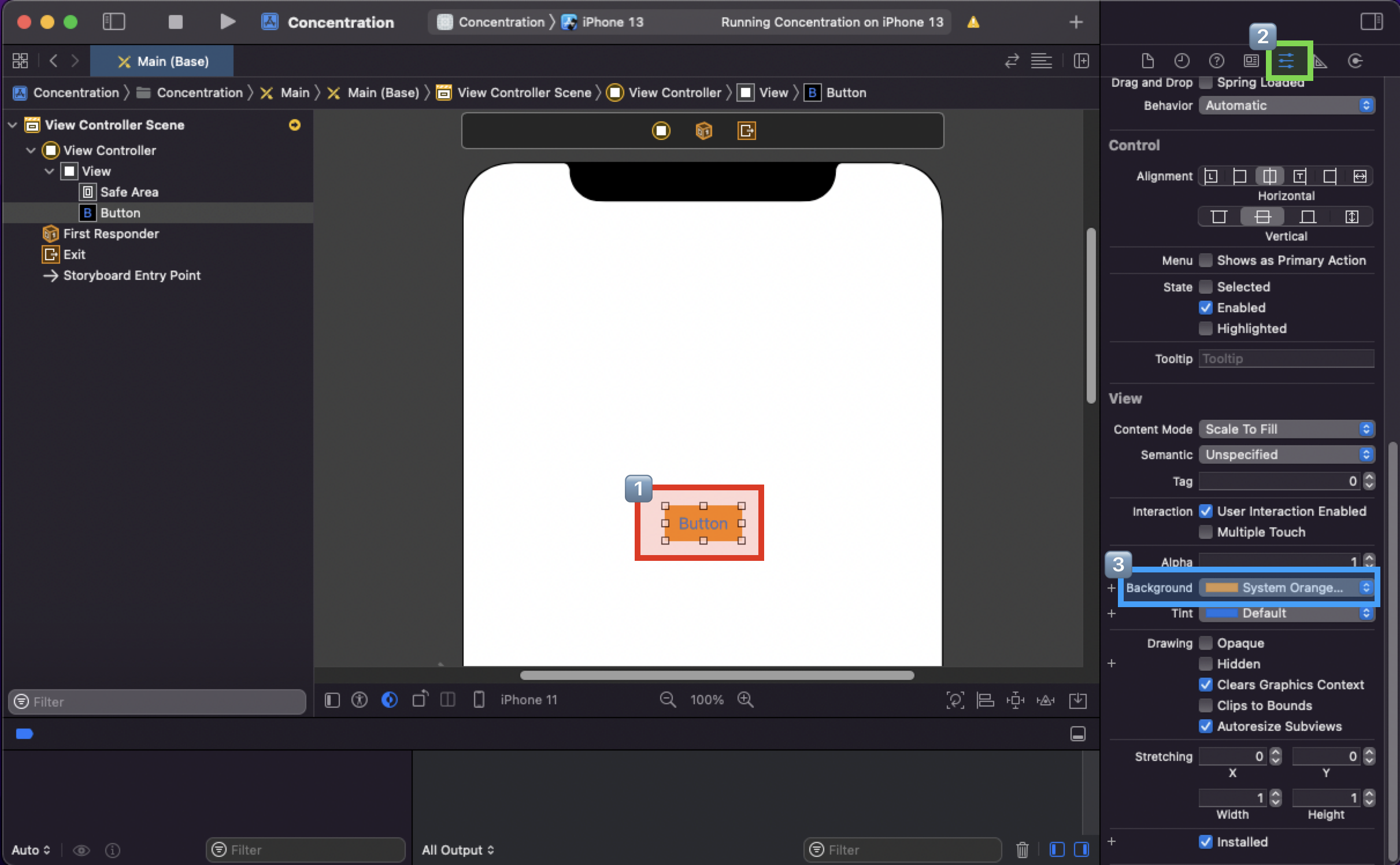Click zoom in magnifier on canvas bar
Screen dimensions: 1400x865
pos(746,700)
